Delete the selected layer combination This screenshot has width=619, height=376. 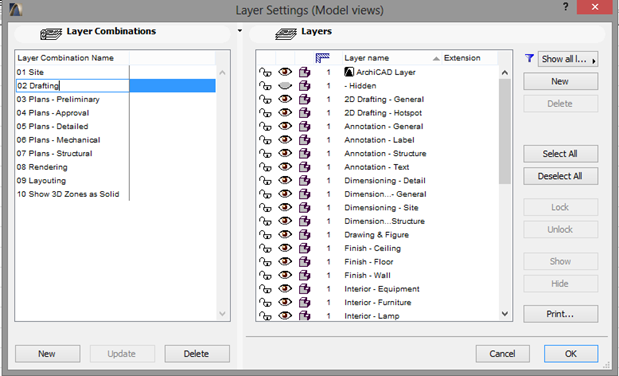pyautogui.click(x=197, y=354)
